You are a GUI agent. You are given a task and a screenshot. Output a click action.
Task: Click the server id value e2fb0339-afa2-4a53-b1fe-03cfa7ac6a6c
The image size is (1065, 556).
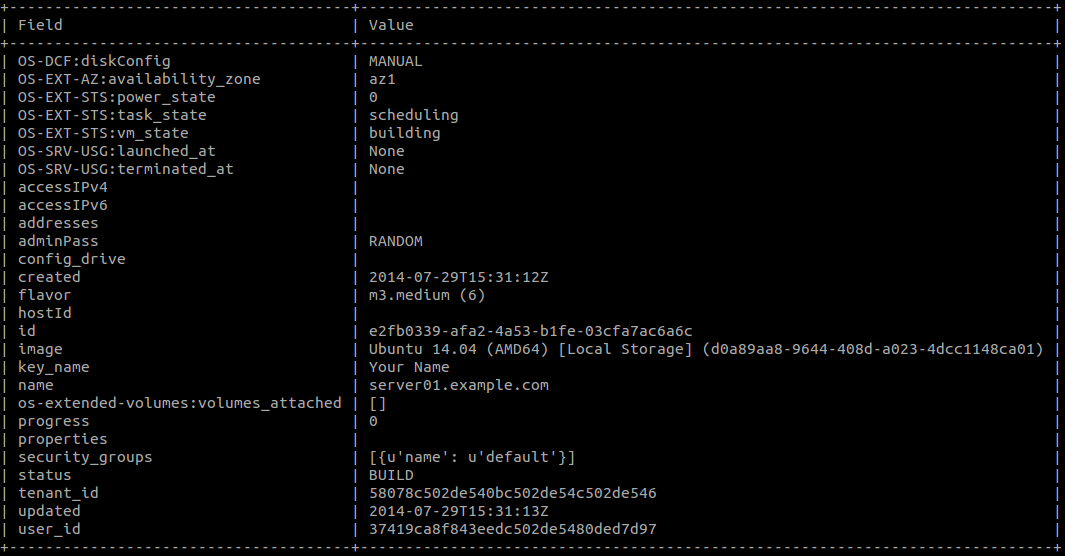pos(530,331)
